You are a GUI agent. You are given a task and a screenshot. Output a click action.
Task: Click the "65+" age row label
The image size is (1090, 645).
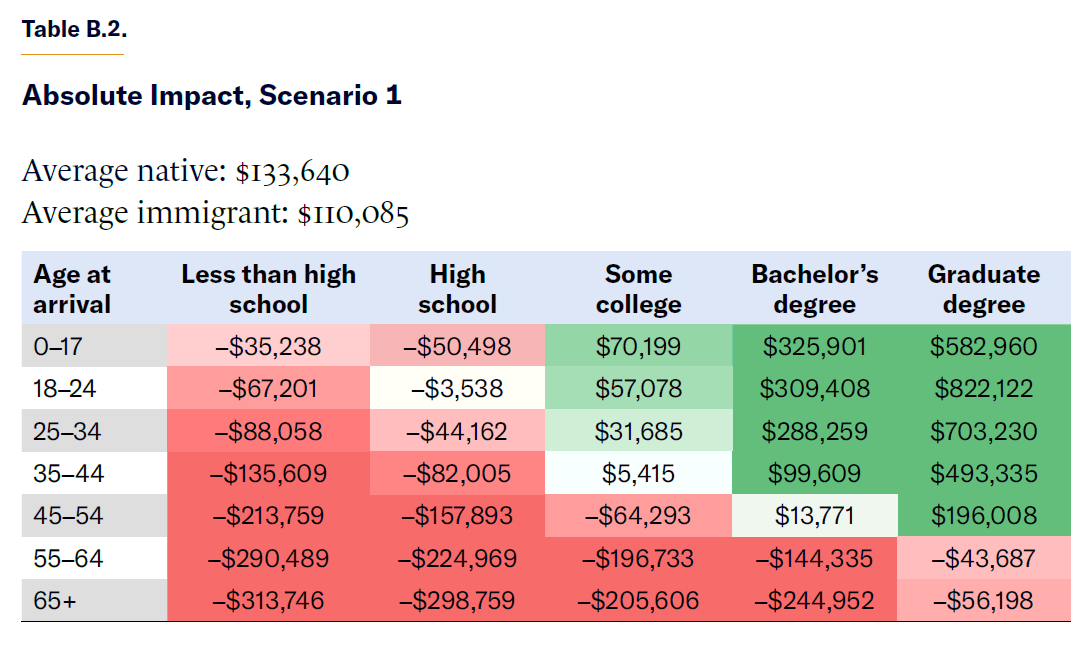pyautogui.click(x=54, y=601)
